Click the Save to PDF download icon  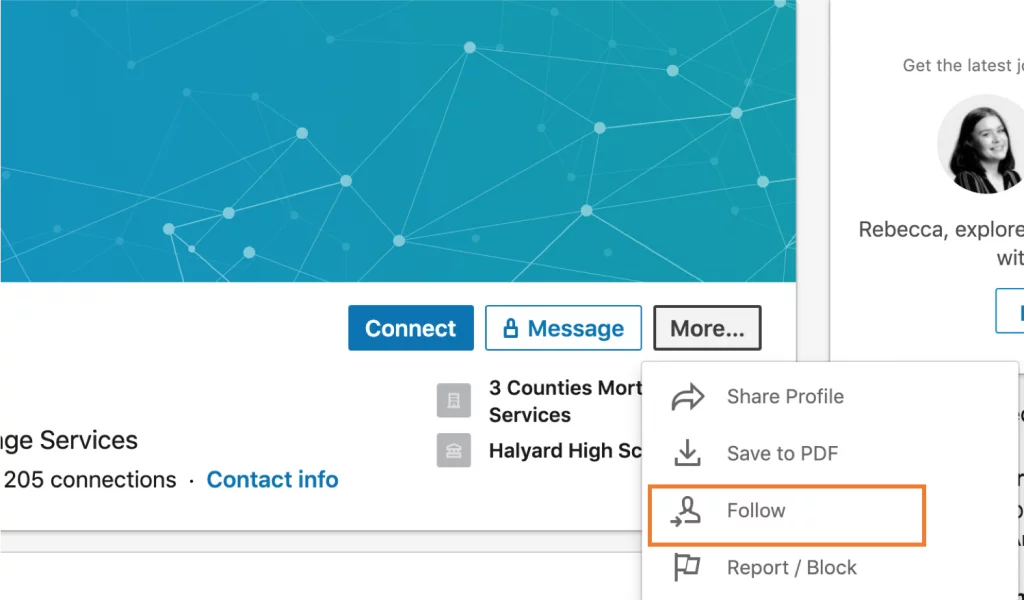tap(688, 453)
